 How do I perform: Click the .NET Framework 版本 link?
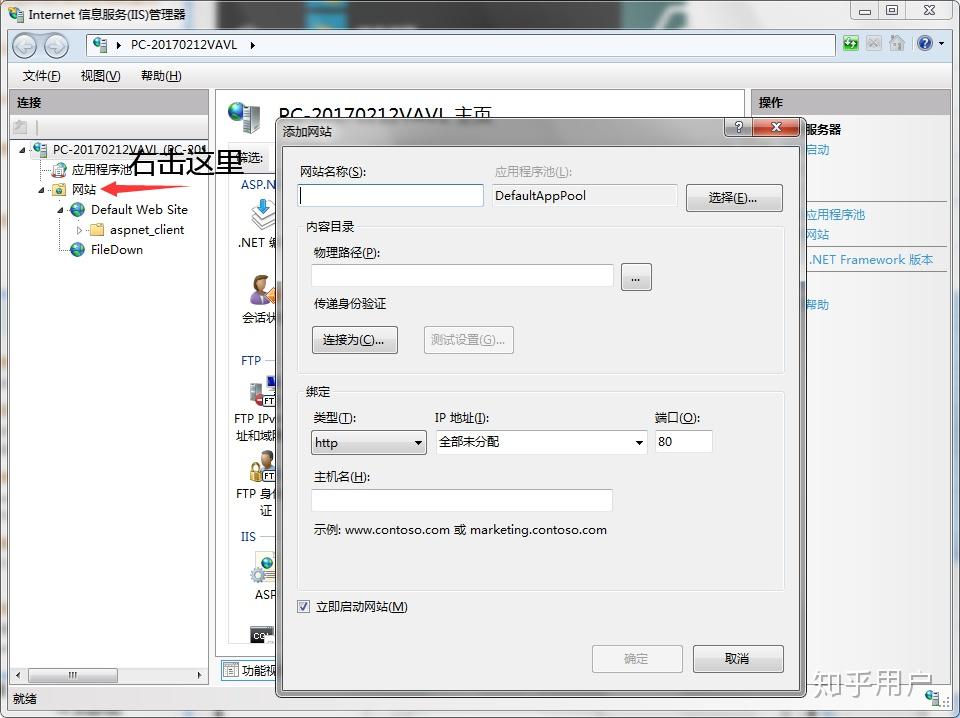pos(871,260)
